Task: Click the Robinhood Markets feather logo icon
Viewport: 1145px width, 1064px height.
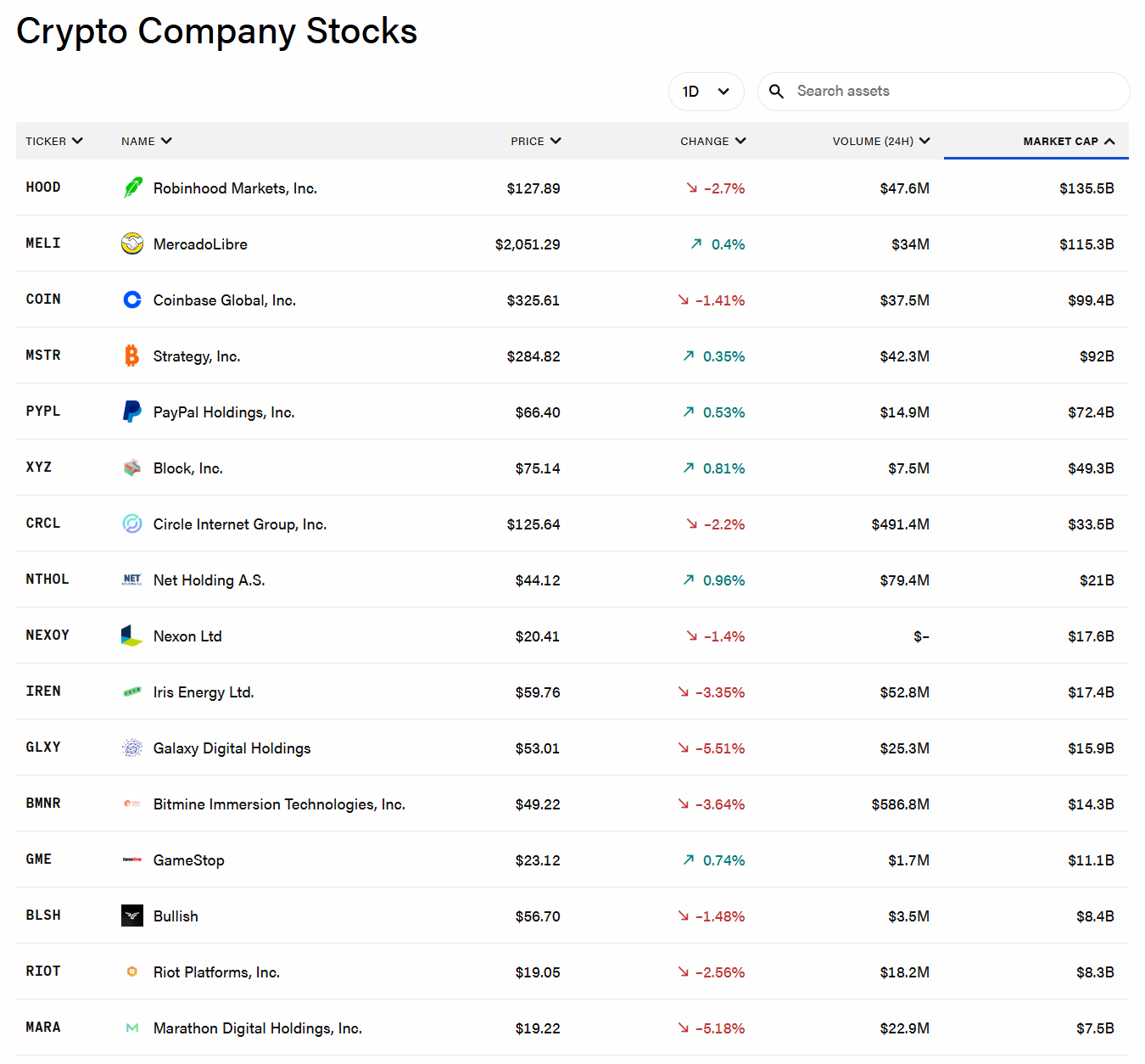Action: [132, 188]
